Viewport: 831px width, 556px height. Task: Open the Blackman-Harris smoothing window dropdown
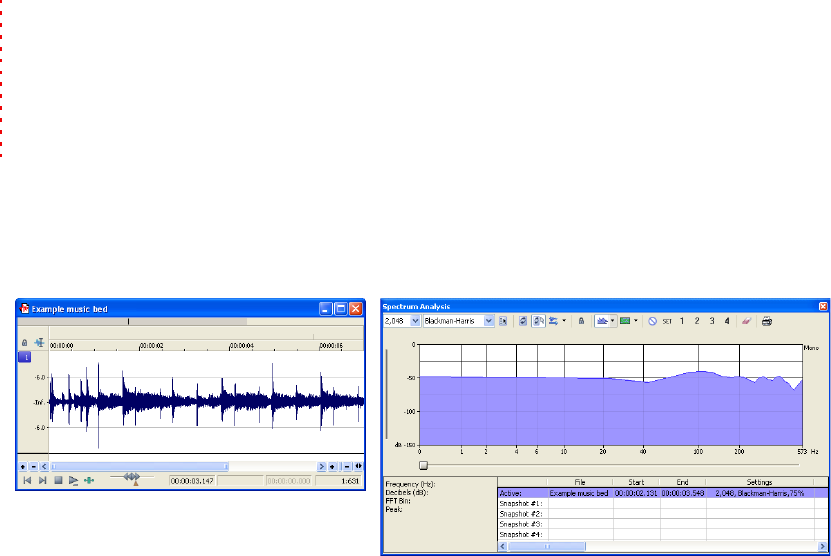click(489, 321)
